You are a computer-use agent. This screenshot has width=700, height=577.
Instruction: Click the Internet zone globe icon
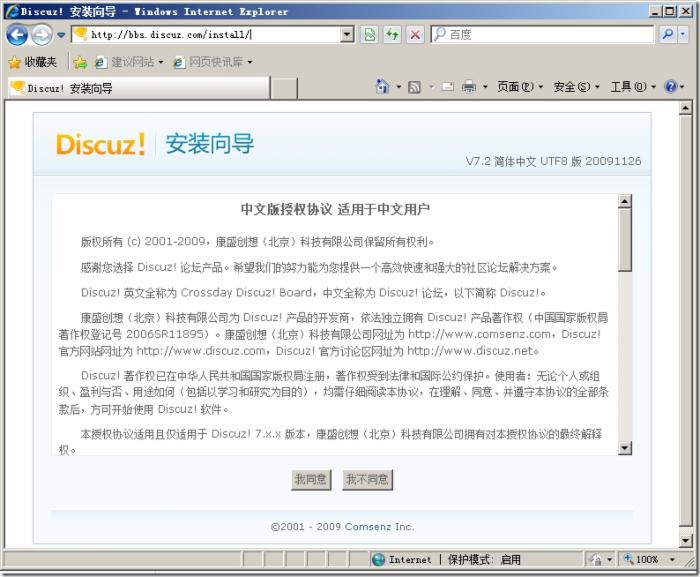tap(378, 560)
